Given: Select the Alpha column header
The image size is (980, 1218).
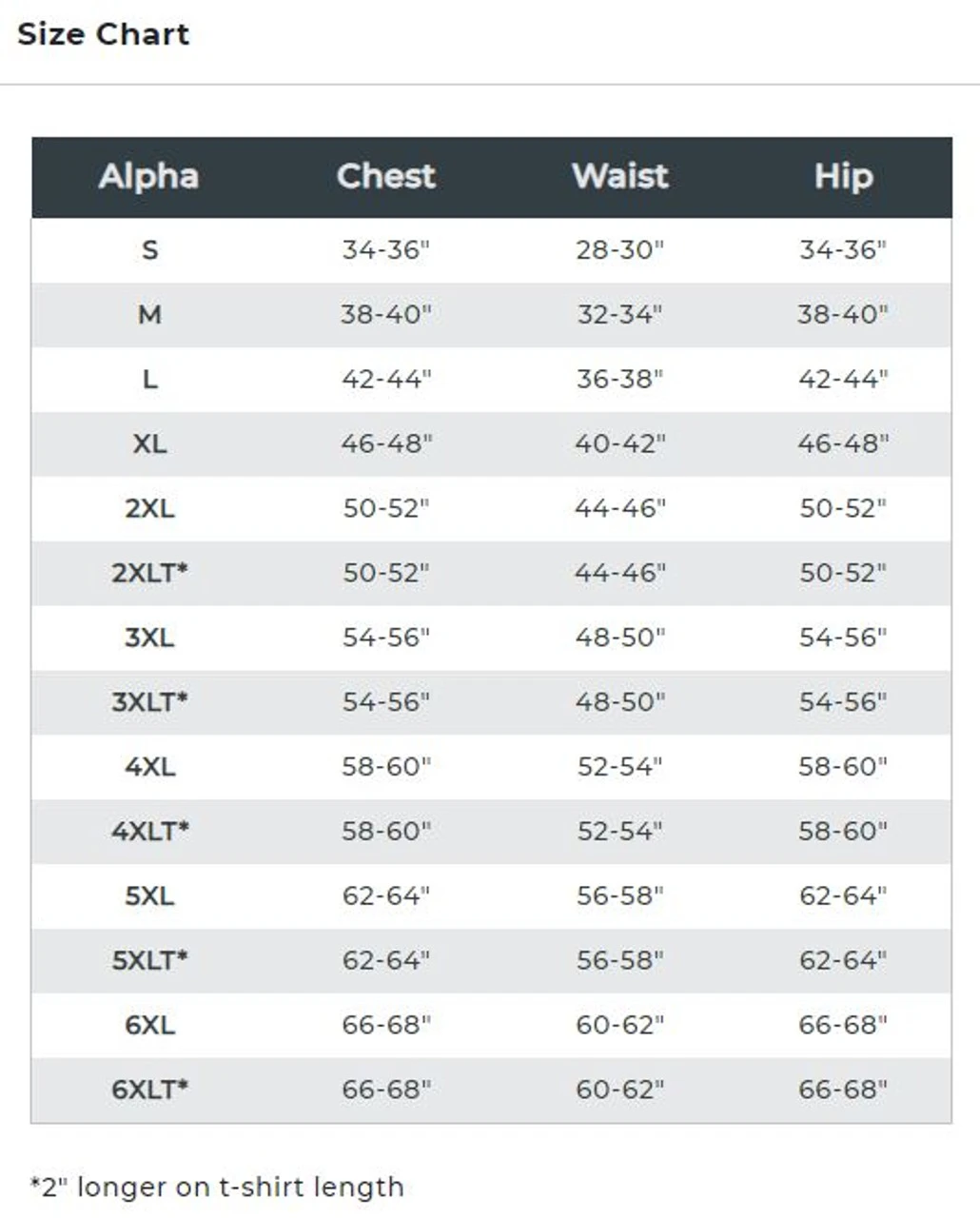Looking at the screenshot, I should pyautogui.click(x=148, y=177).
